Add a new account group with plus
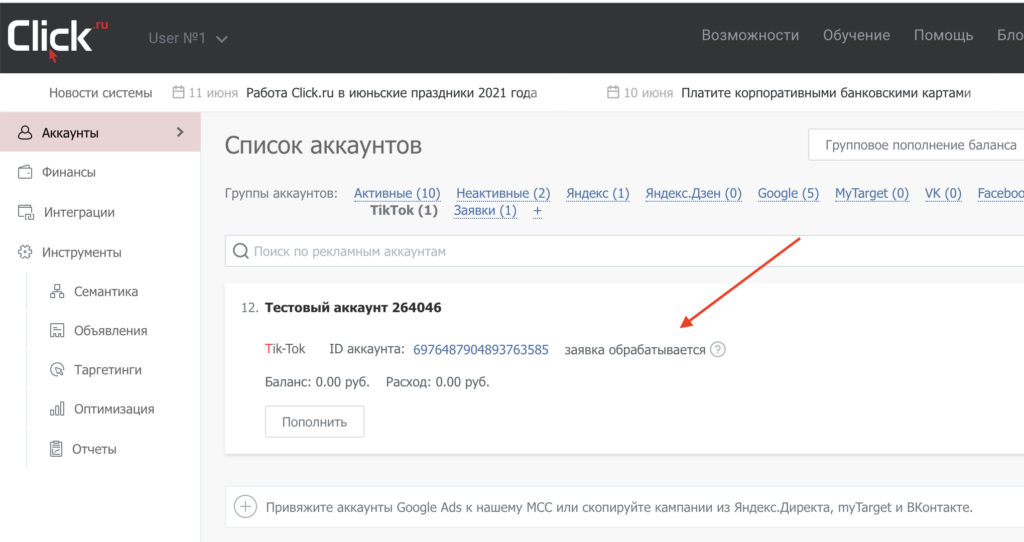Image resolution: width=1024 pixels, height=542 pixels. [537, 211]
